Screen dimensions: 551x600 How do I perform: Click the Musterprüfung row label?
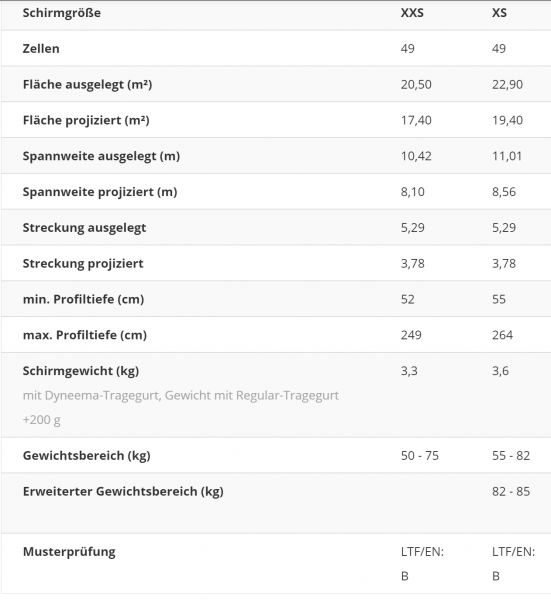pos(69,552)
